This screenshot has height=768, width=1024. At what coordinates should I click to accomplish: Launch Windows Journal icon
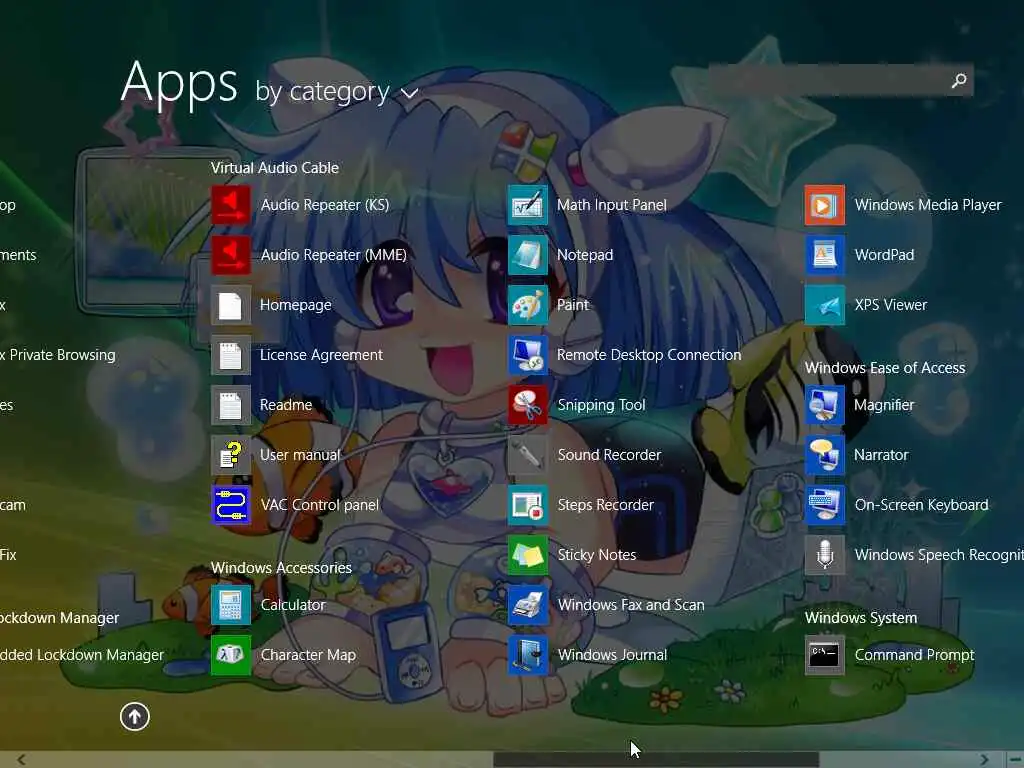(x=528, y=655)
